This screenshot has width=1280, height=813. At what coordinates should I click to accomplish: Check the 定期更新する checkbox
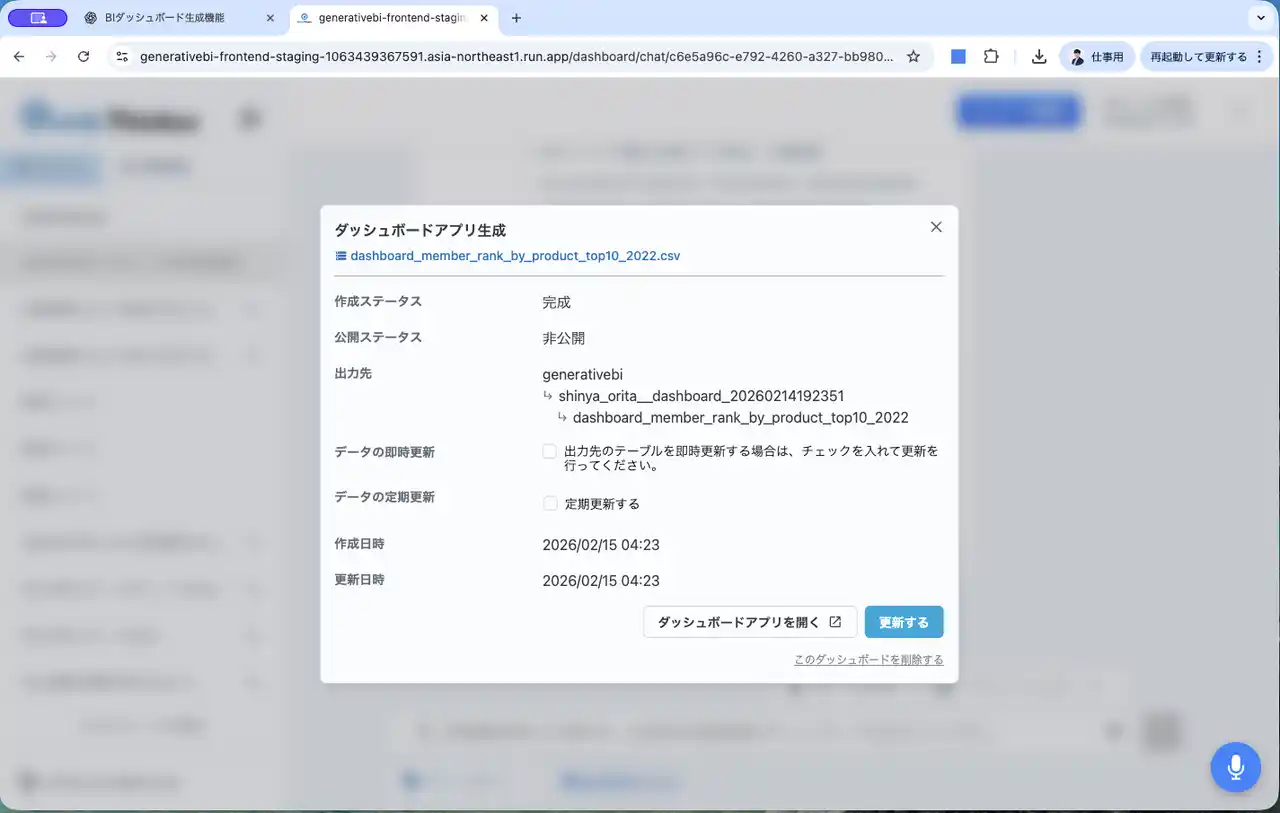[550, 504]
